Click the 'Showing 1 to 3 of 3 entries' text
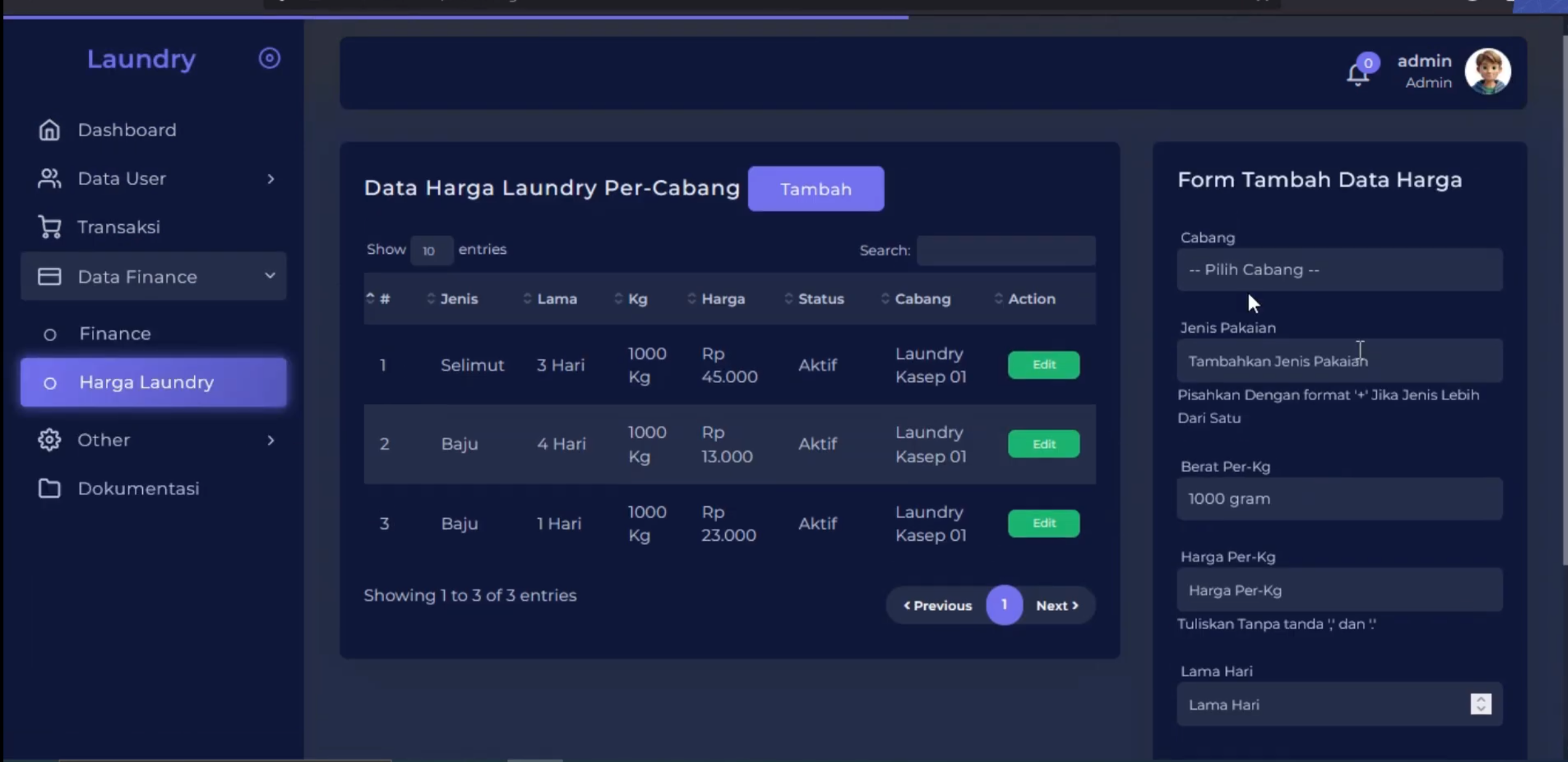This screenshot has width=1568, height=762. coord(470,596)
